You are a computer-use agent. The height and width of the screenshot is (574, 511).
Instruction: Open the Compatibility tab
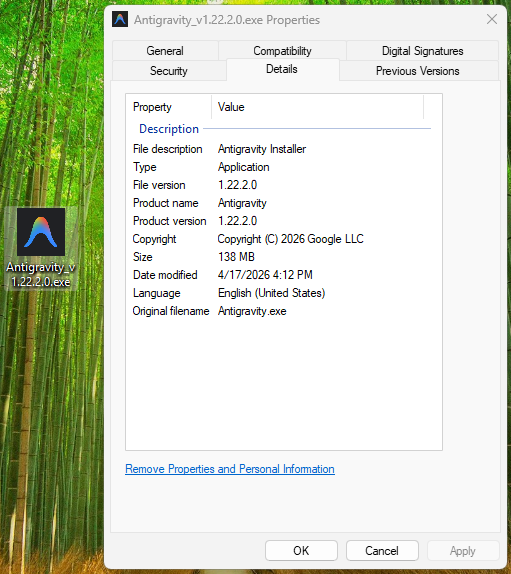pyautogui.click(x=282, y=51)
